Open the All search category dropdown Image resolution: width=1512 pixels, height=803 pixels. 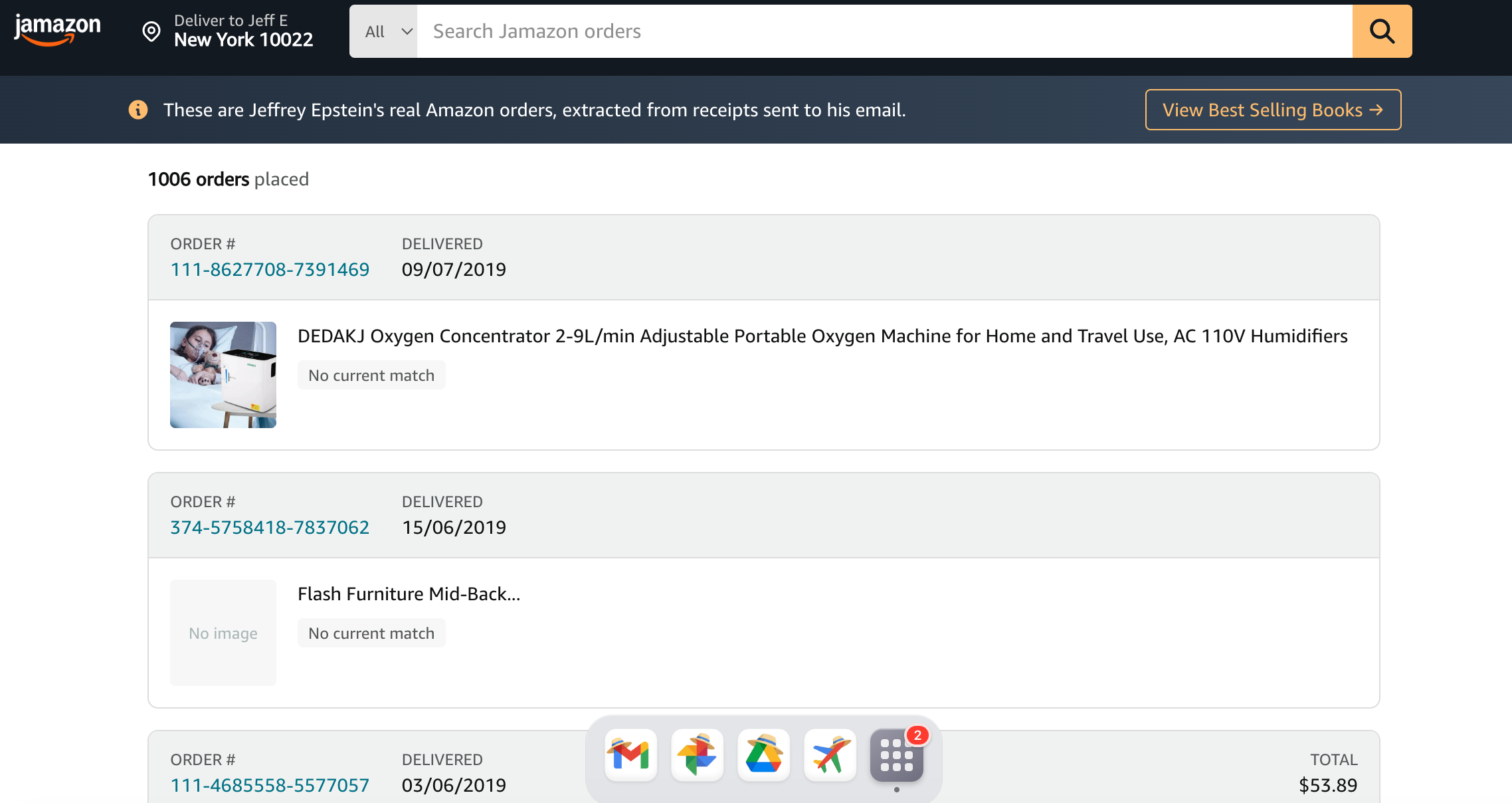coord(384,31)
